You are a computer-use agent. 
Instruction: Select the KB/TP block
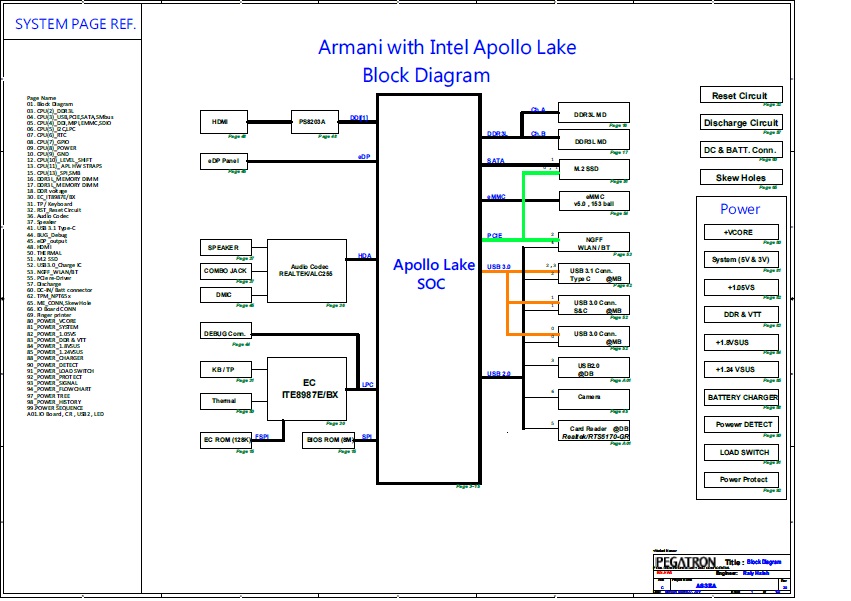[226, 370]
